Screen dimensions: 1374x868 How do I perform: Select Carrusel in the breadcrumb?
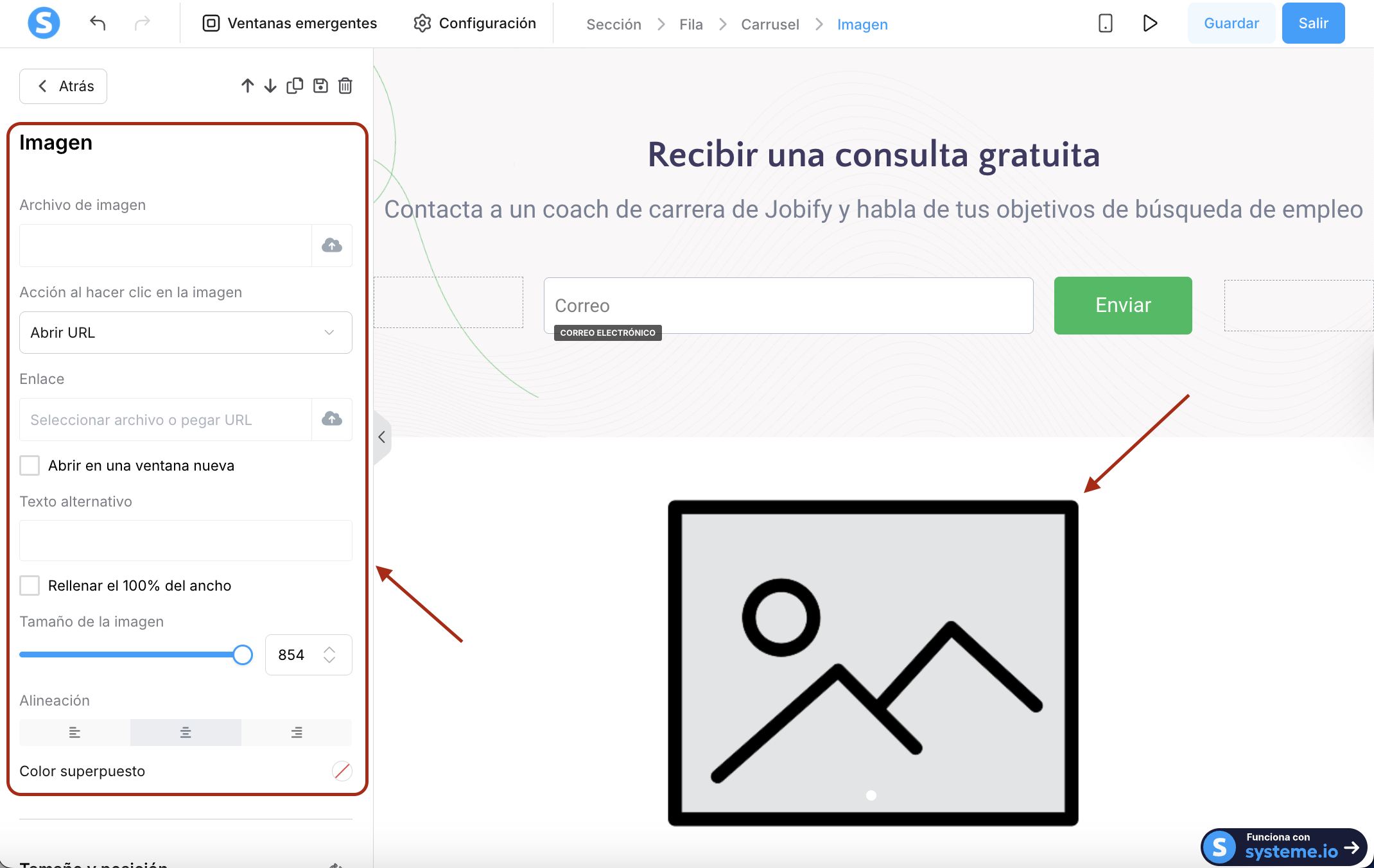point(770,24)
